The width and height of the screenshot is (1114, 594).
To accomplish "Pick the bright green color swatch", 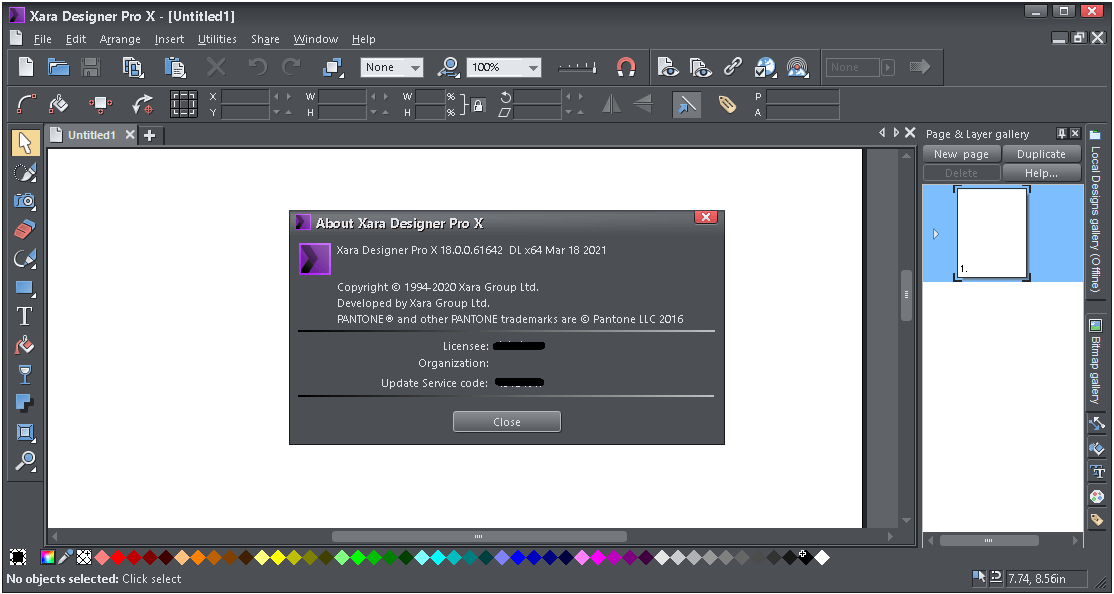I will 358,557.
